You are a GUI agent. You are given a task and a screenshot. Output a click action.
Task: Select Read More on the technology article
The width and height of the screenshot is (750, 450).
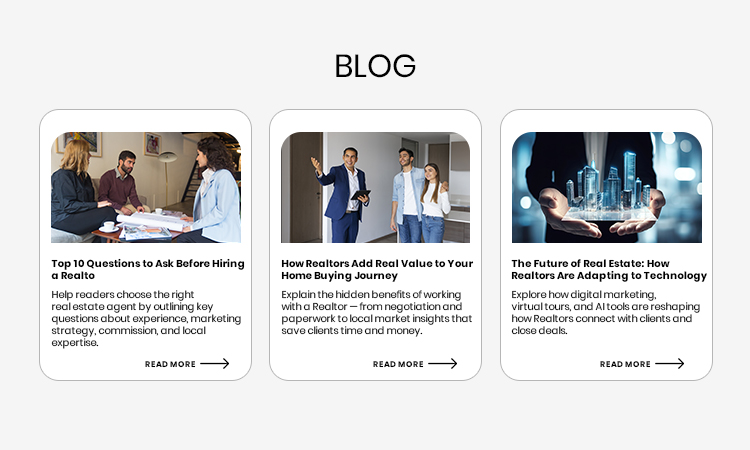[625, 364]
